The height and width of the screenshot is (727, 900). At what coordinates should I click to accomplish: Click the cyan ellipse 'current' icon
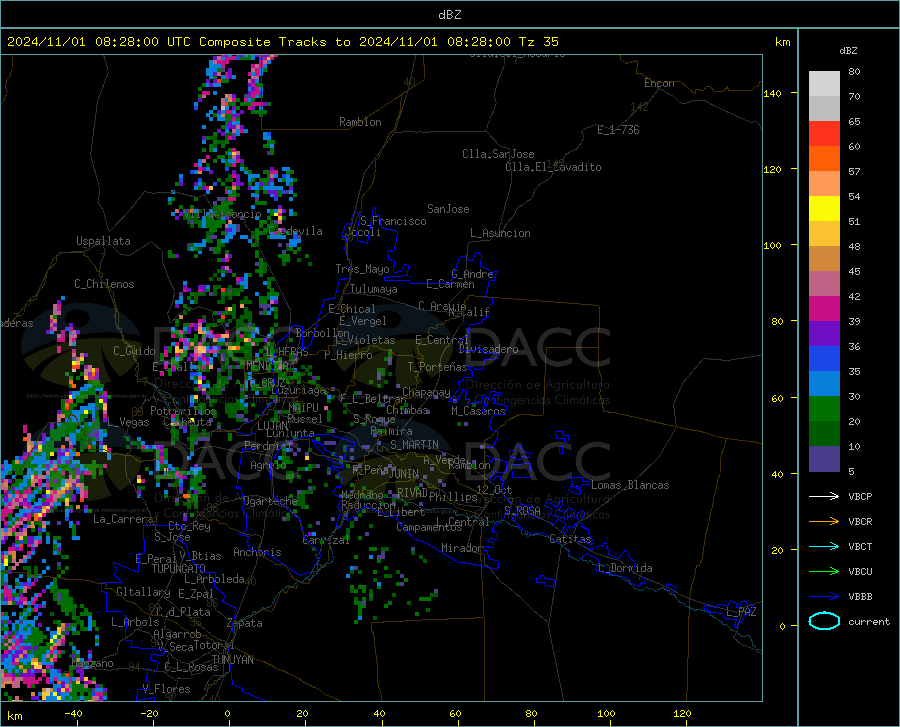click(824, 621)
